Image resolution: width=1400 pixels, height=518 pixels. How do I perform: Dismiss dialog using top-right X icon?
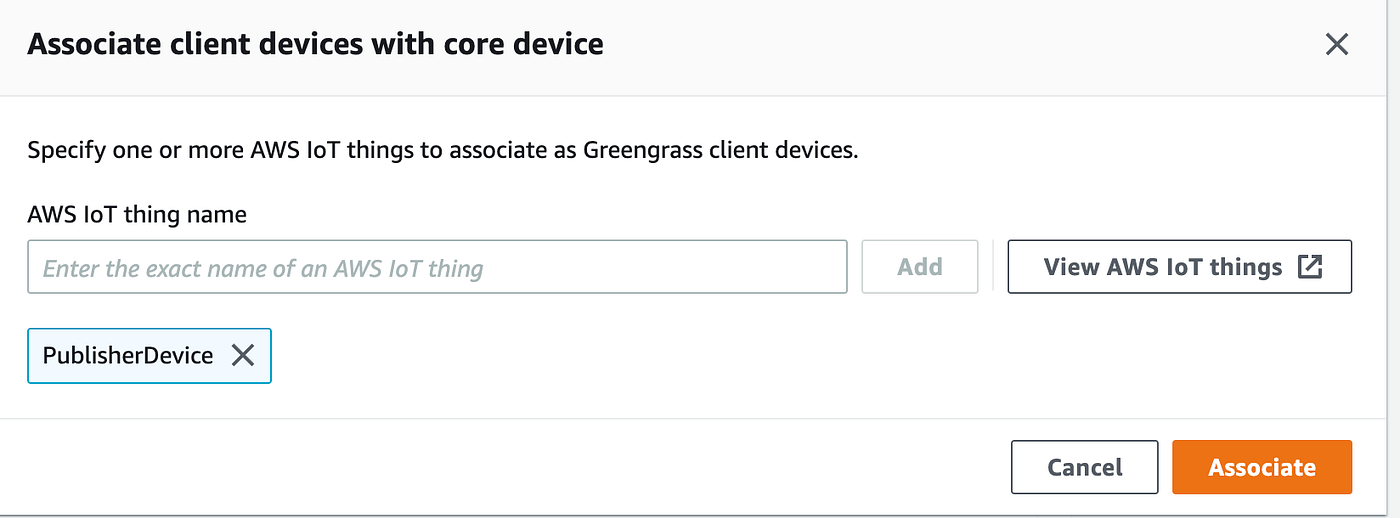point(1336,44)
